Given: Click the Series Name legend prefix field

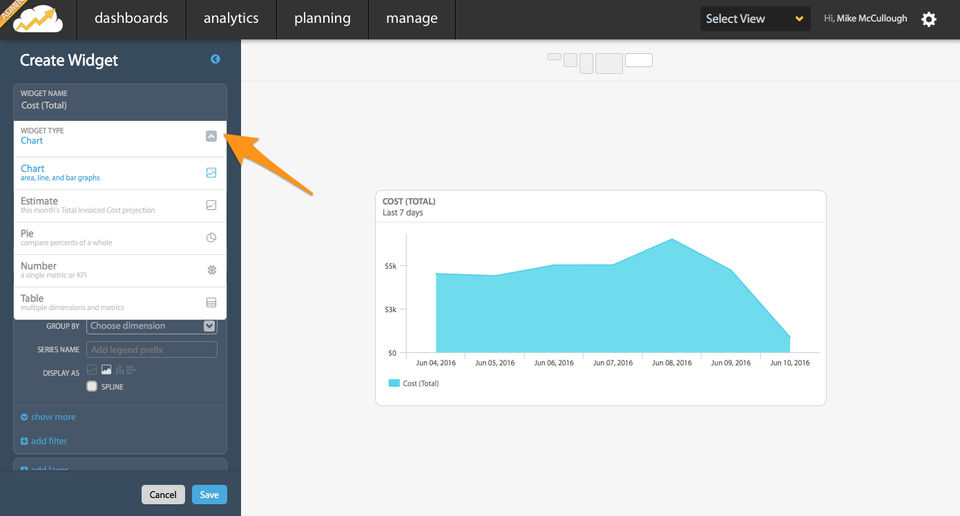Looking at the screenshot, I should tap(152, 350).
